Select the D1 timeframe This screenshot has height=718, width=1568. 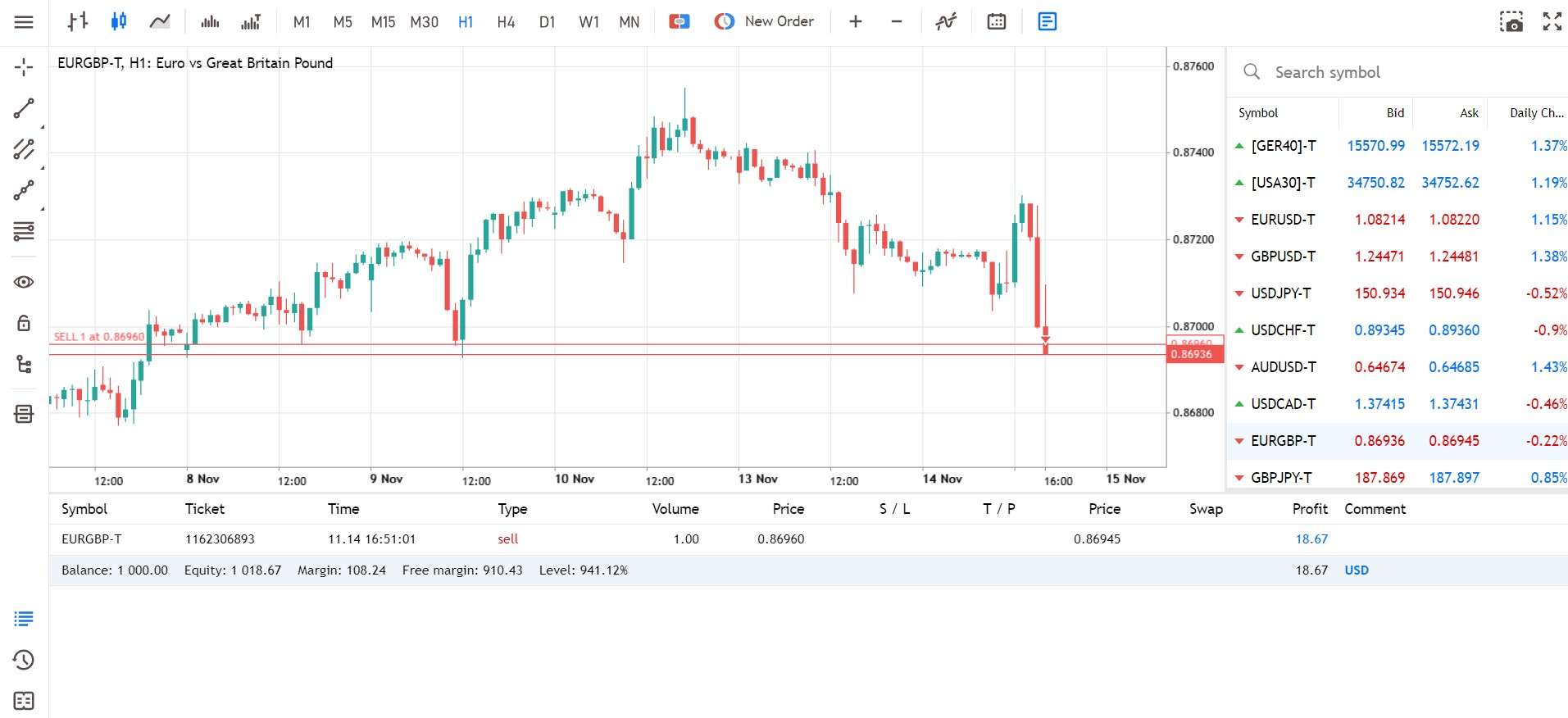[547, 22]
